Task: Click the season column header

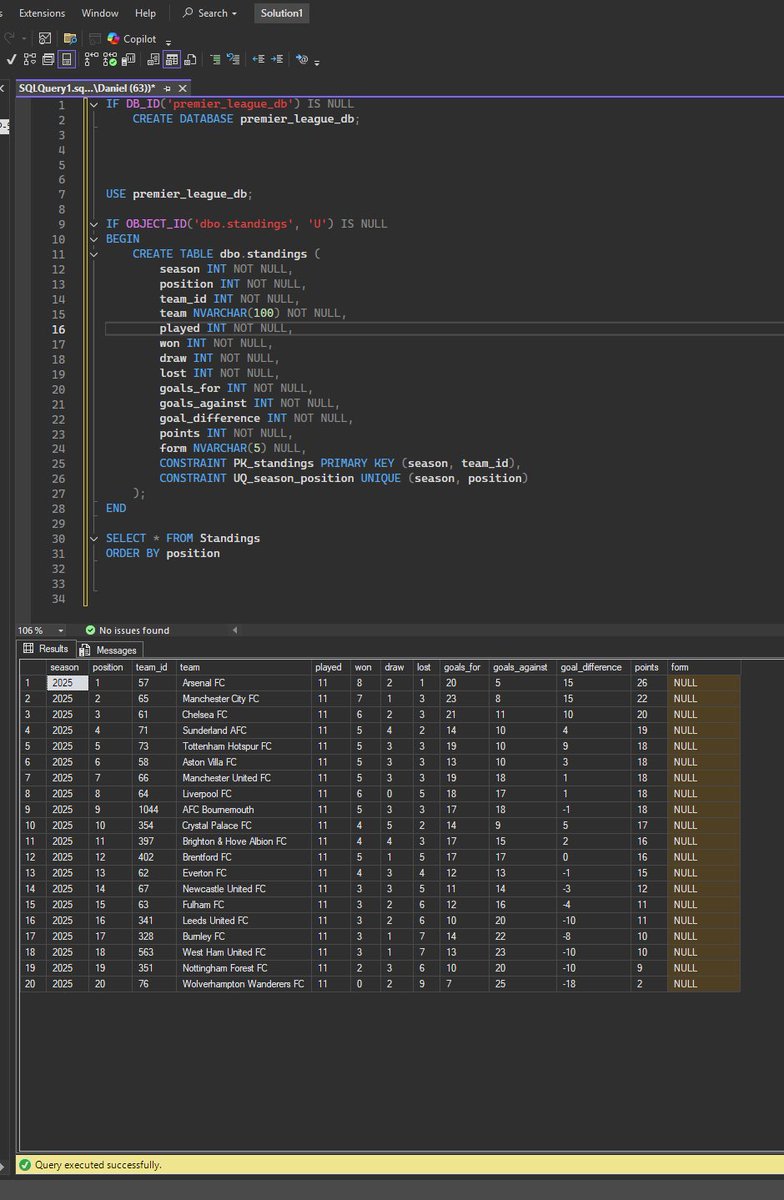Action: click(66, 667)
